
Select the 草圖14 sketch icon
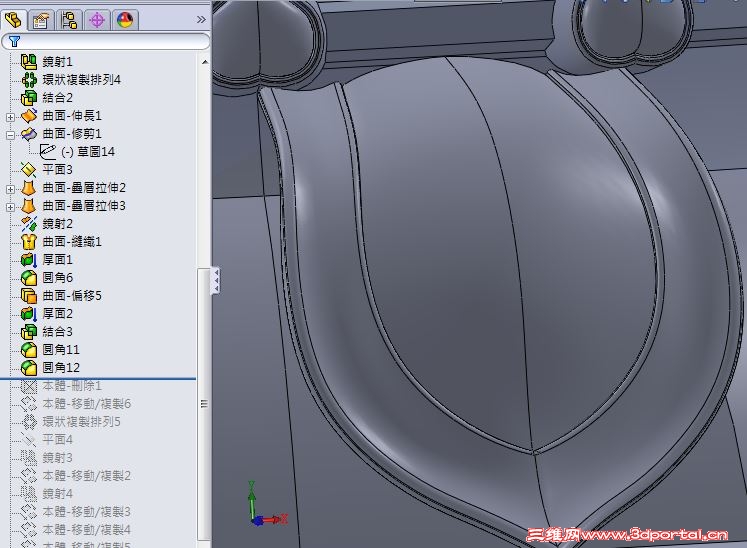click(48, 152)
